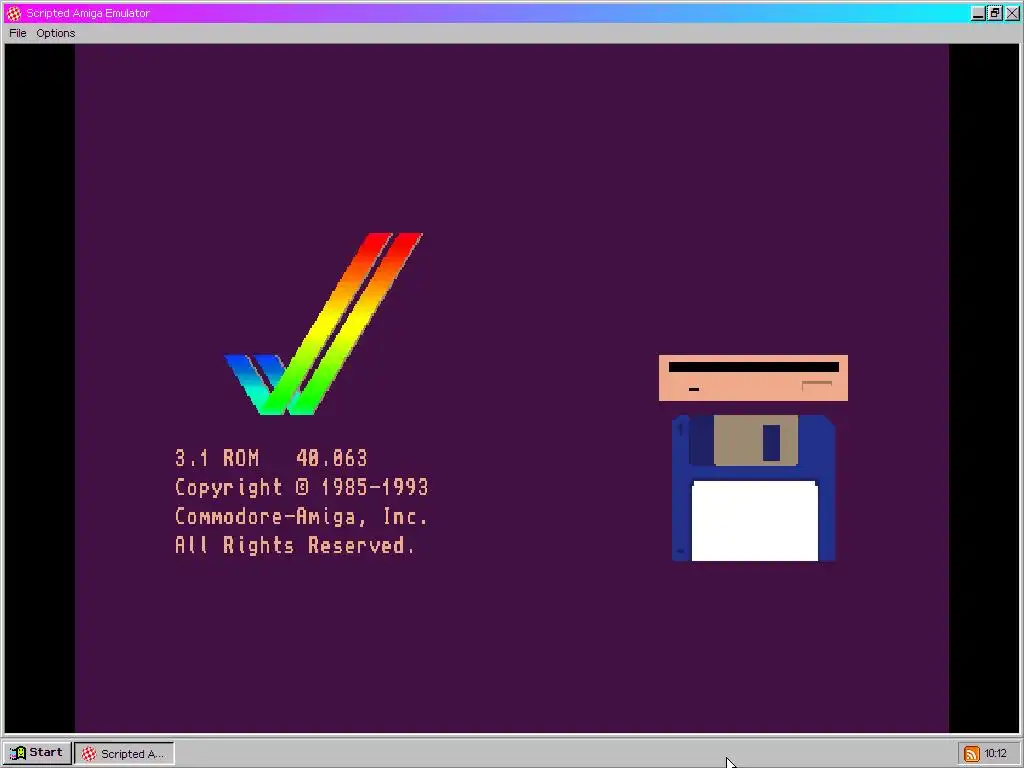Viewport: 1024px width, 768px height.
Task: Click the rainbow checkmark Amiga logo
Action: tap(324, 323)
